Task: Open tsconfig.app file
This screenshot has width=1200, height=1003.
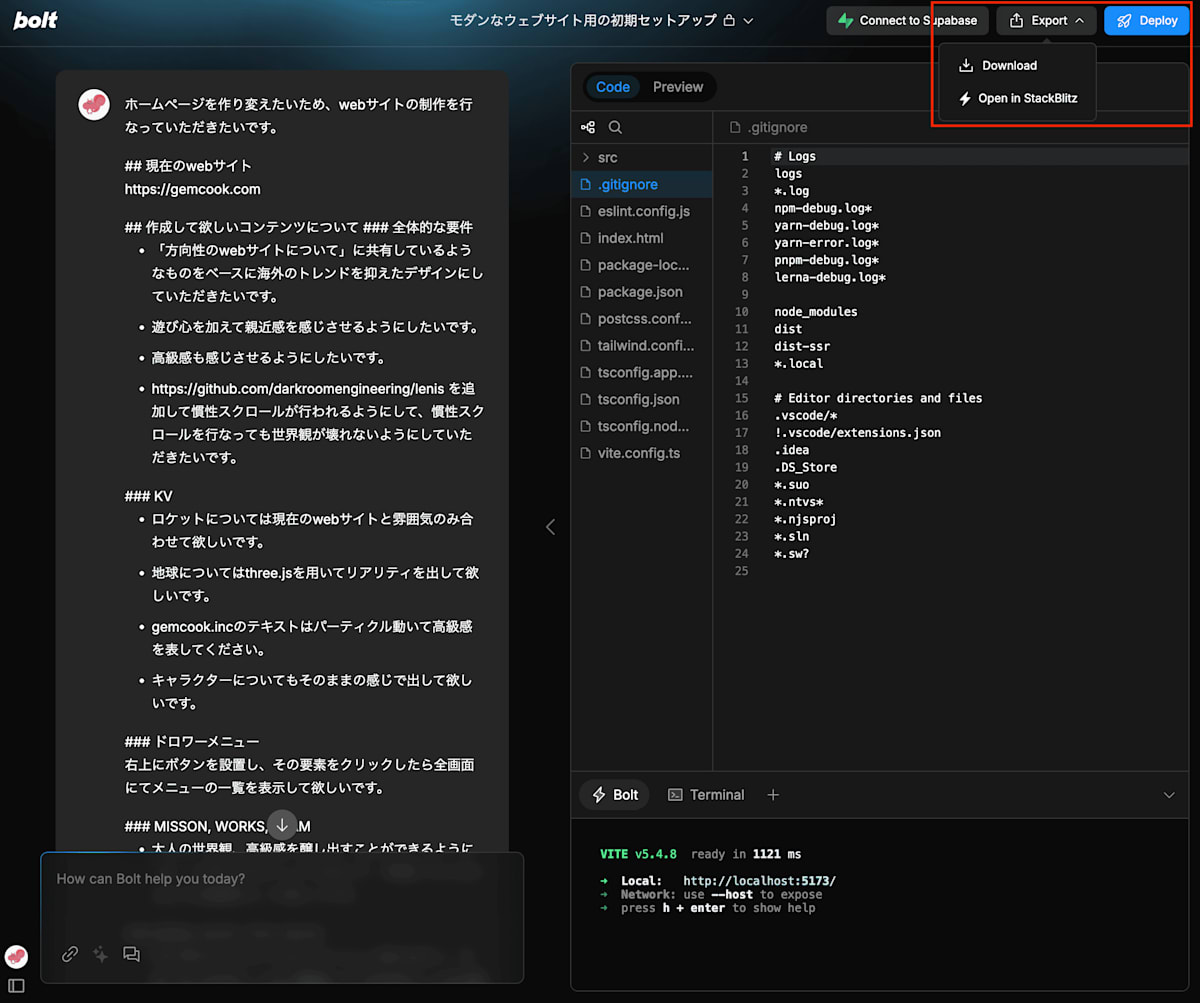Action: (x=641, y=373)
